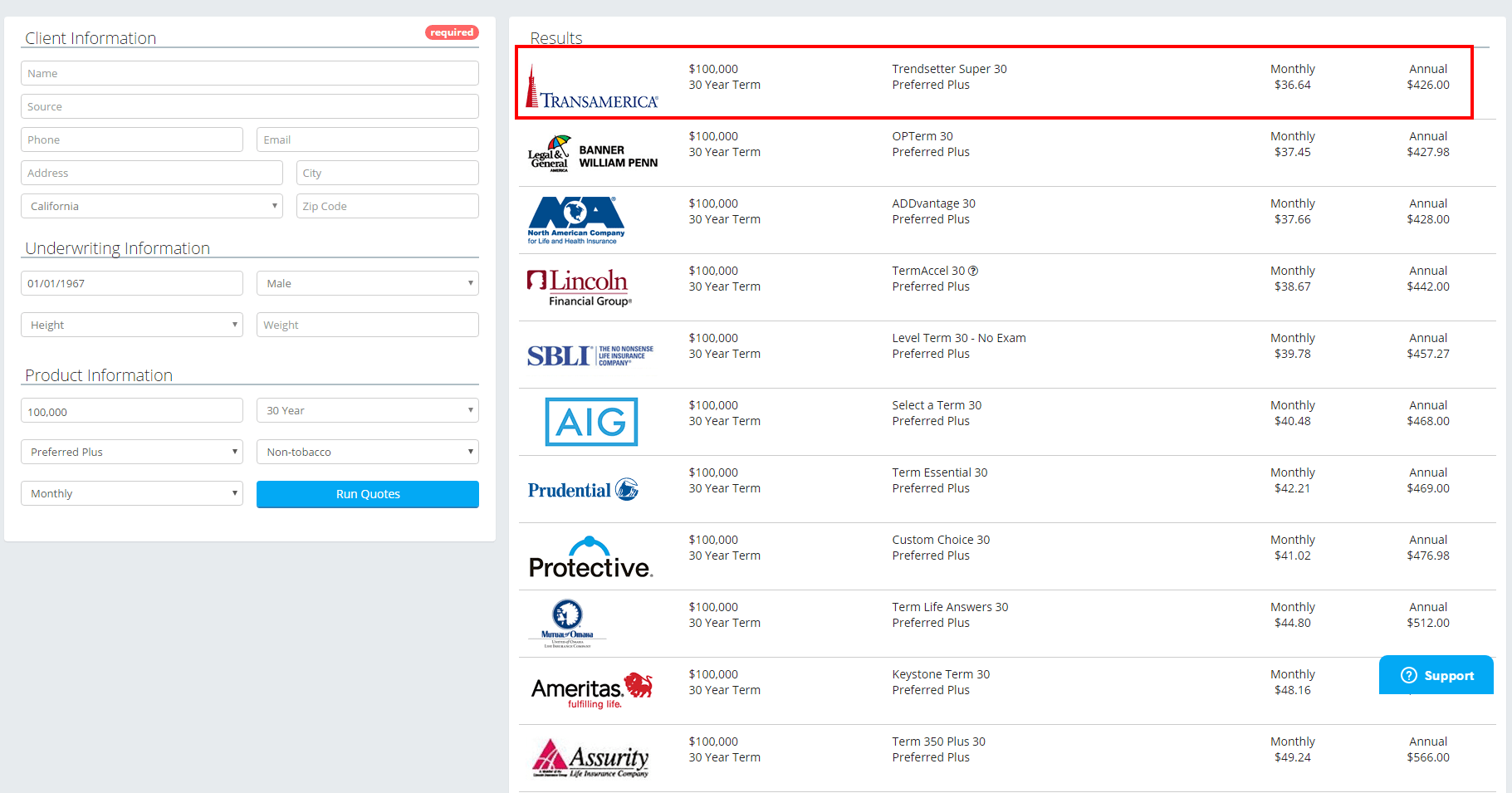This screenshot has width=1512, height=793.
Task: Focus the City input field
Action: coord(388,173)
